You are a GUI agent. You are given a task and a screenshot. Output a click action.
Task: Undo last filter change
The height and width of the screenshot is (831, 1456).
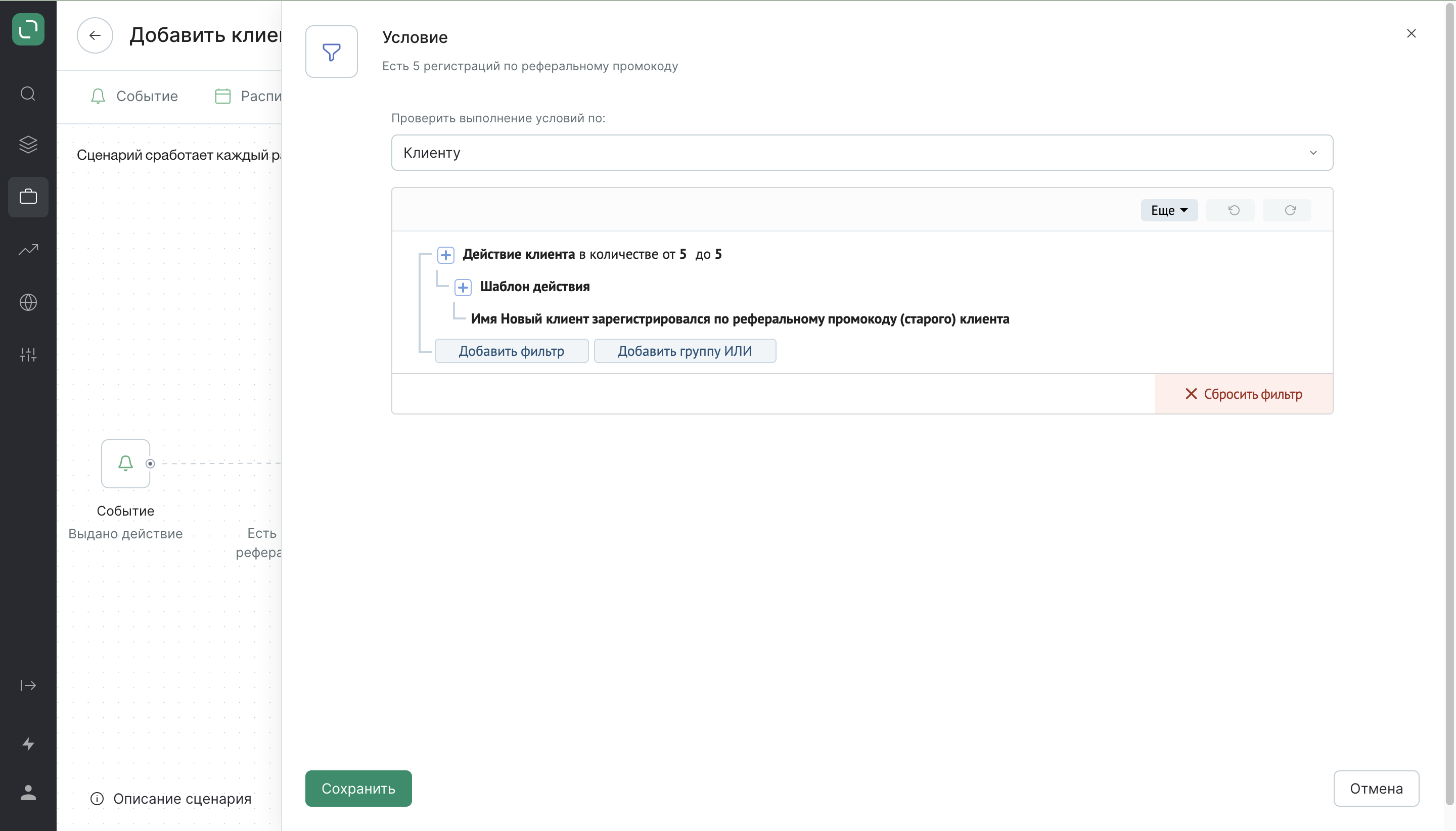point(1231,210)
